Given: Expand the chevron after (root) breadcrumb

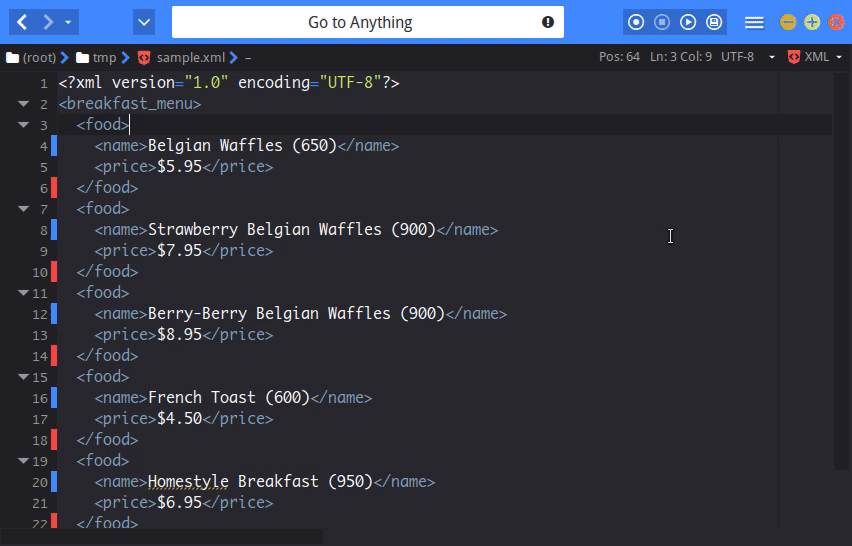Looking at the screenshot, I should [x=65, y=58].
